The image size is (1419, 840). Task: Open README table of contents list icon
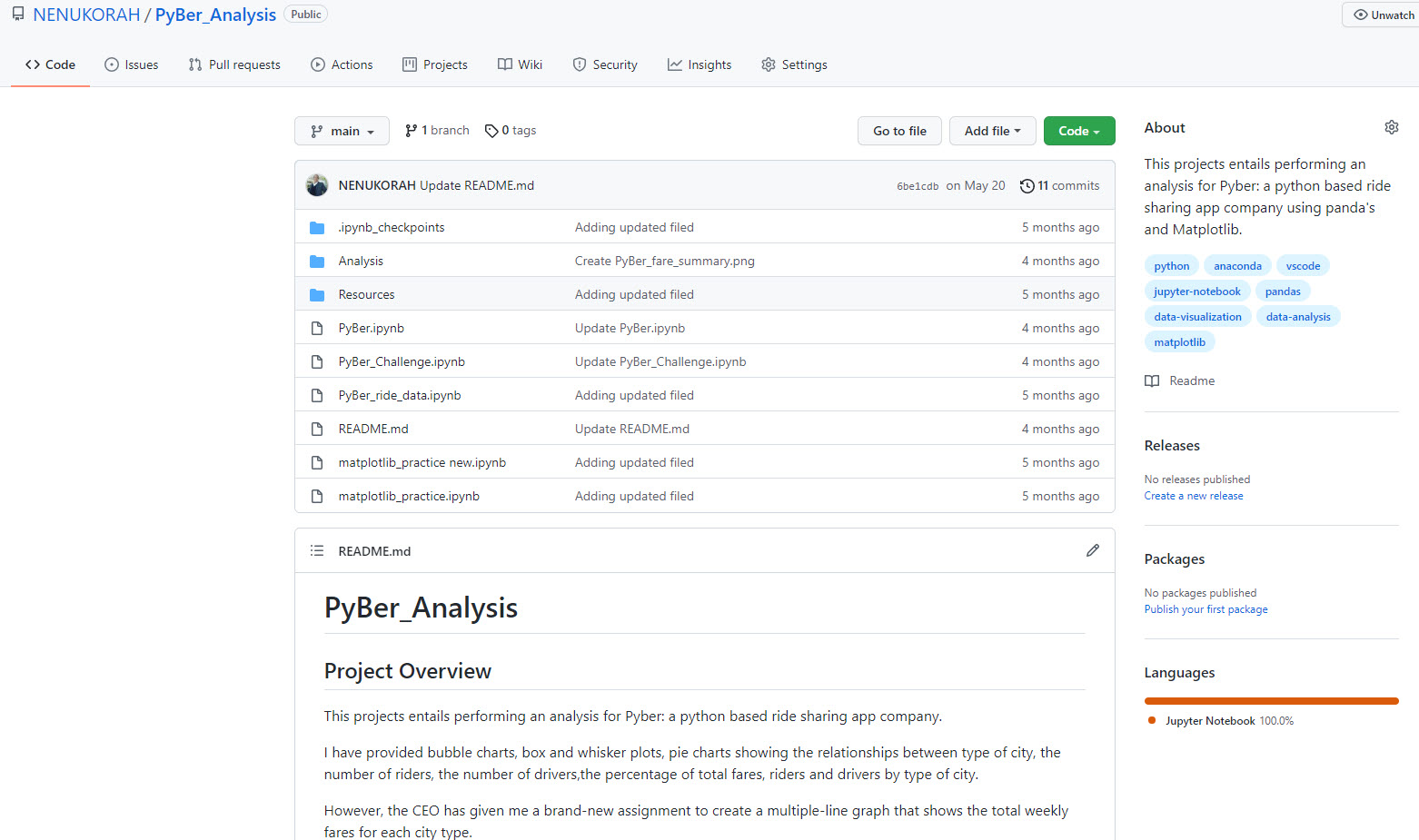317,550
